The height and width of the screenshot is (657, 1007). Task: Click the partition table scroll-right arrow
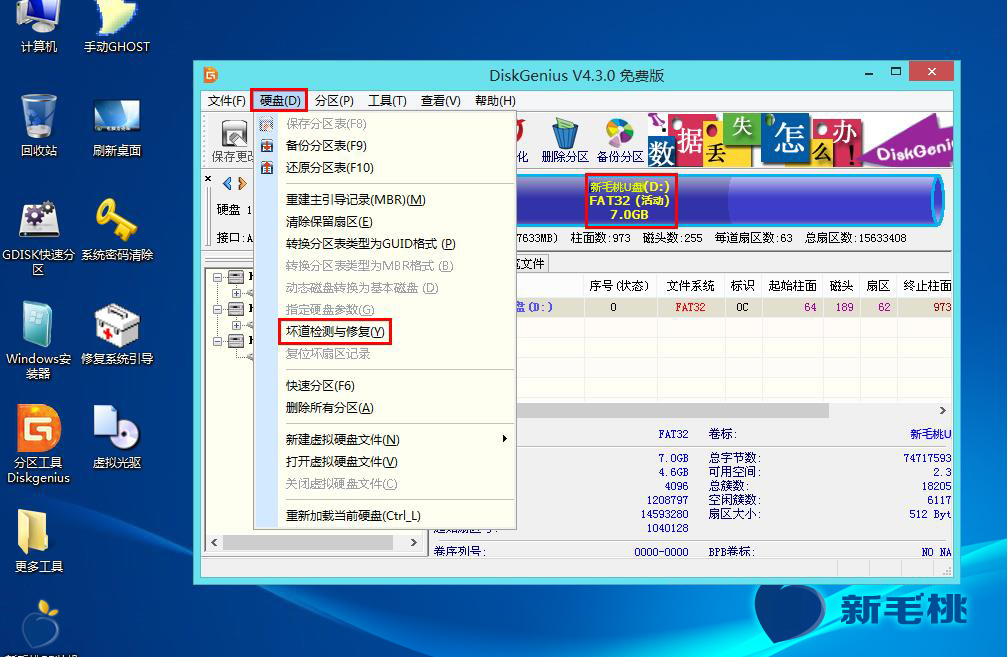[942, 410]
